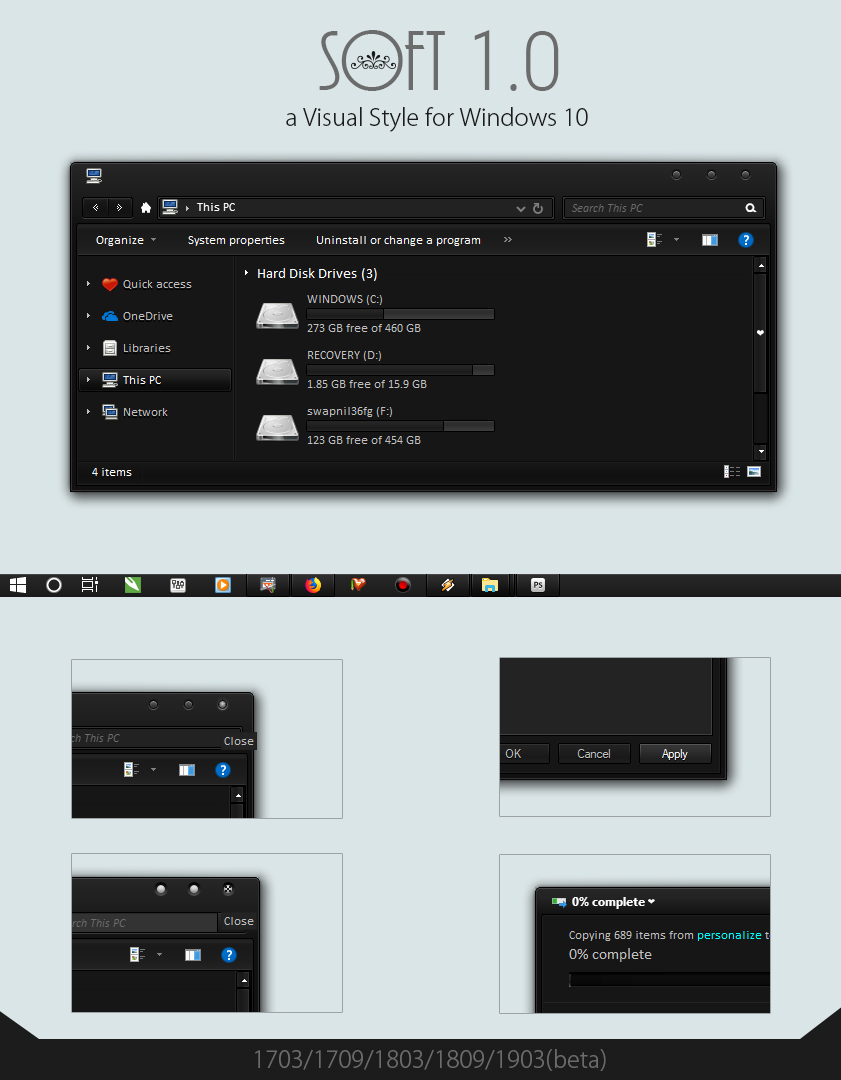Screen dimensions: 841x1080
Task: Expand the Quick access section
Action: (x=89, y=284)
